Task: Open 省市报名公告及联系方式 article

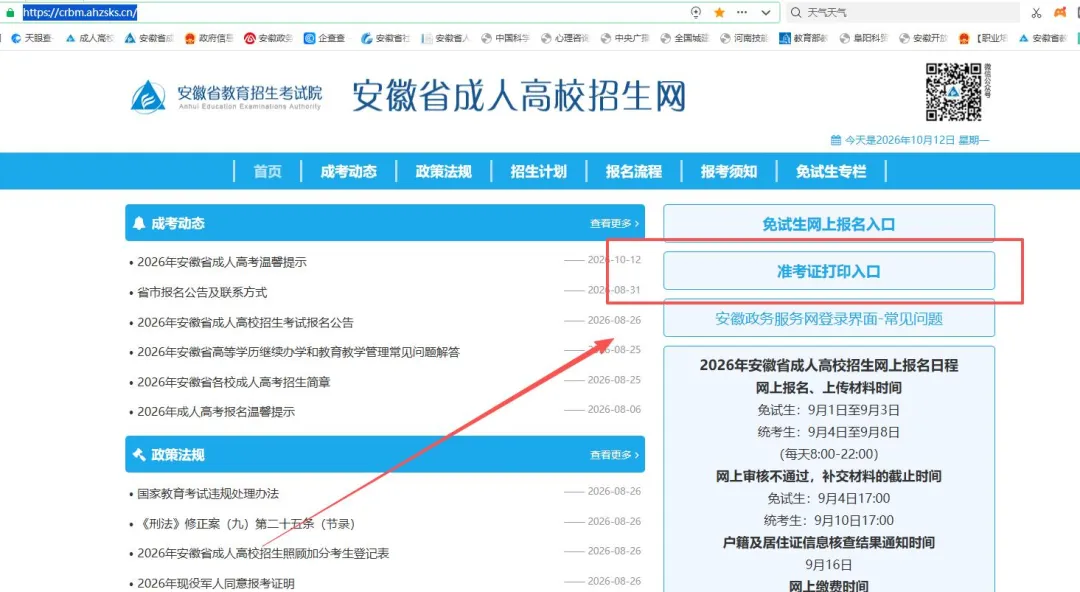Action: click(202, 292)
